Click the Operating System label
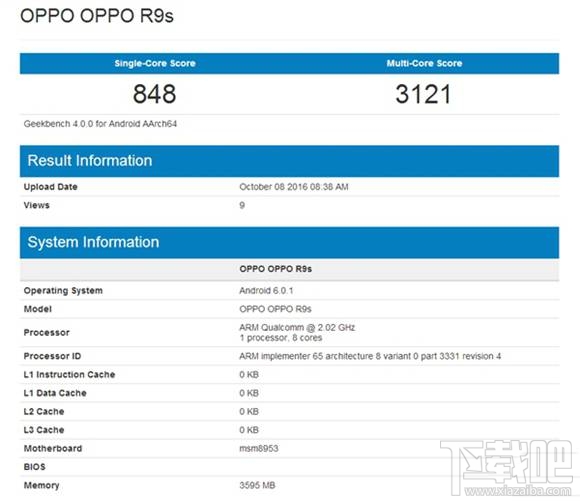Viewport: 580px width, 501px height. tap(63, 291)
